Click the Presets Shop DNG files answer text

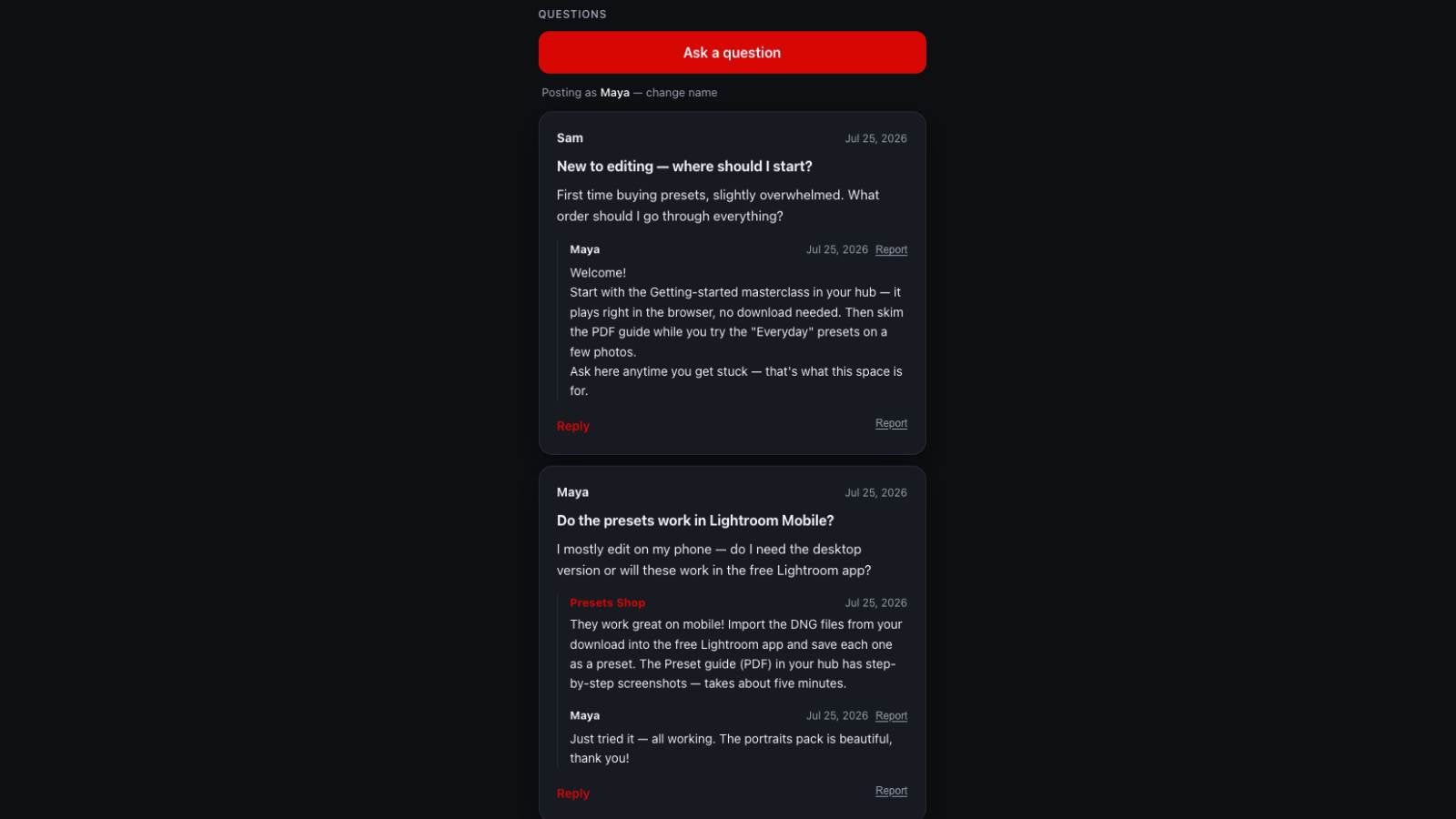pos(737,654)
